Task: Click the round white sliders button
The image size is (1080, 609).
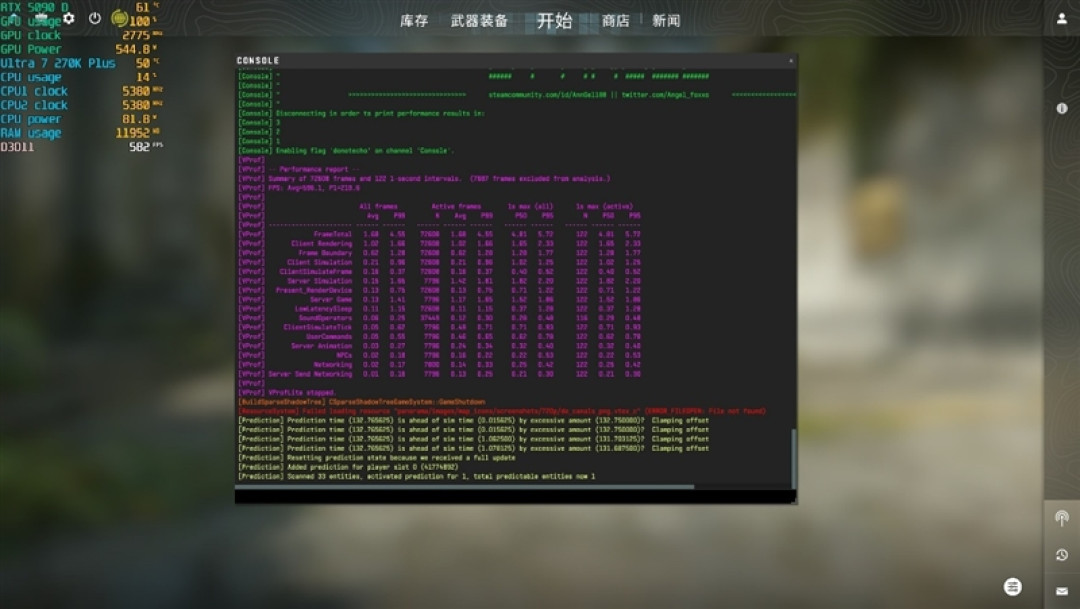Action: (x=1012, y=587)
